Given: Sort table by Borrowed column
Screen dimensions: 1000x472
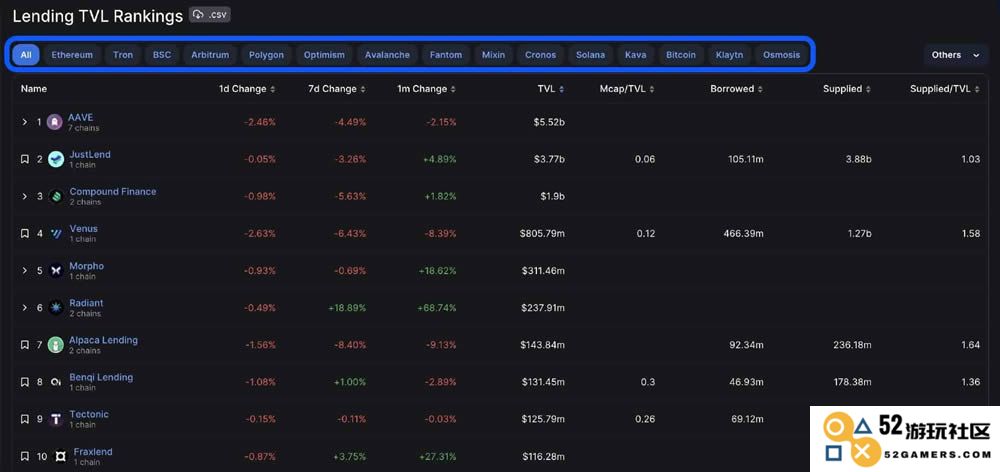Looking at the screenshot, I should click(737, 89).
